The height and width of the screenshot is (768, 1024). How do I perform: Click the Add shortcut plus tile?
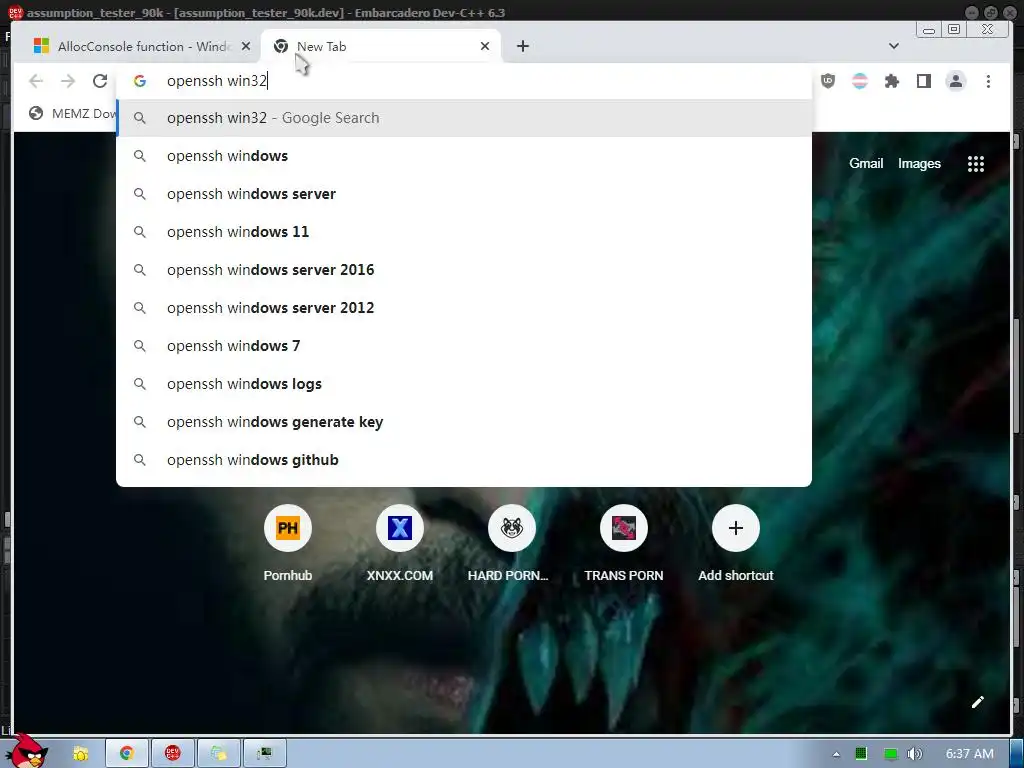pyautogui.click(x=736, y=543)
